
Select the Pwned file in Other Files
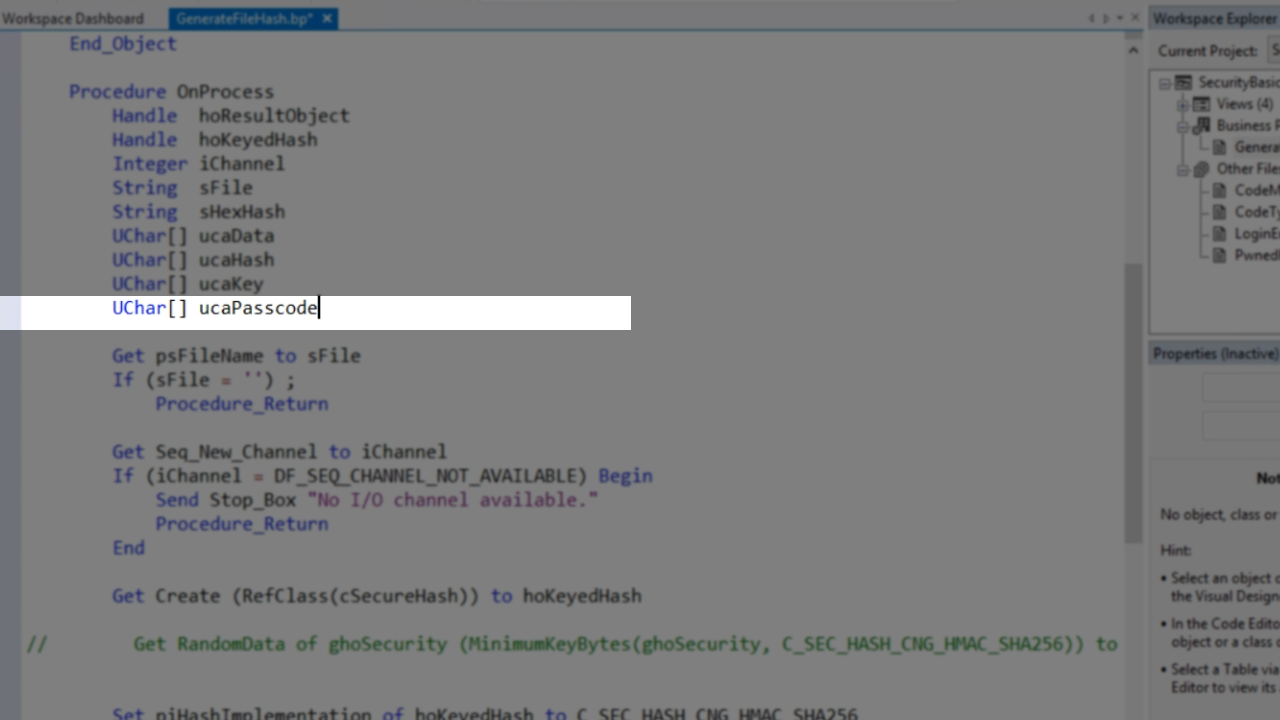[x=1256, y=255]
